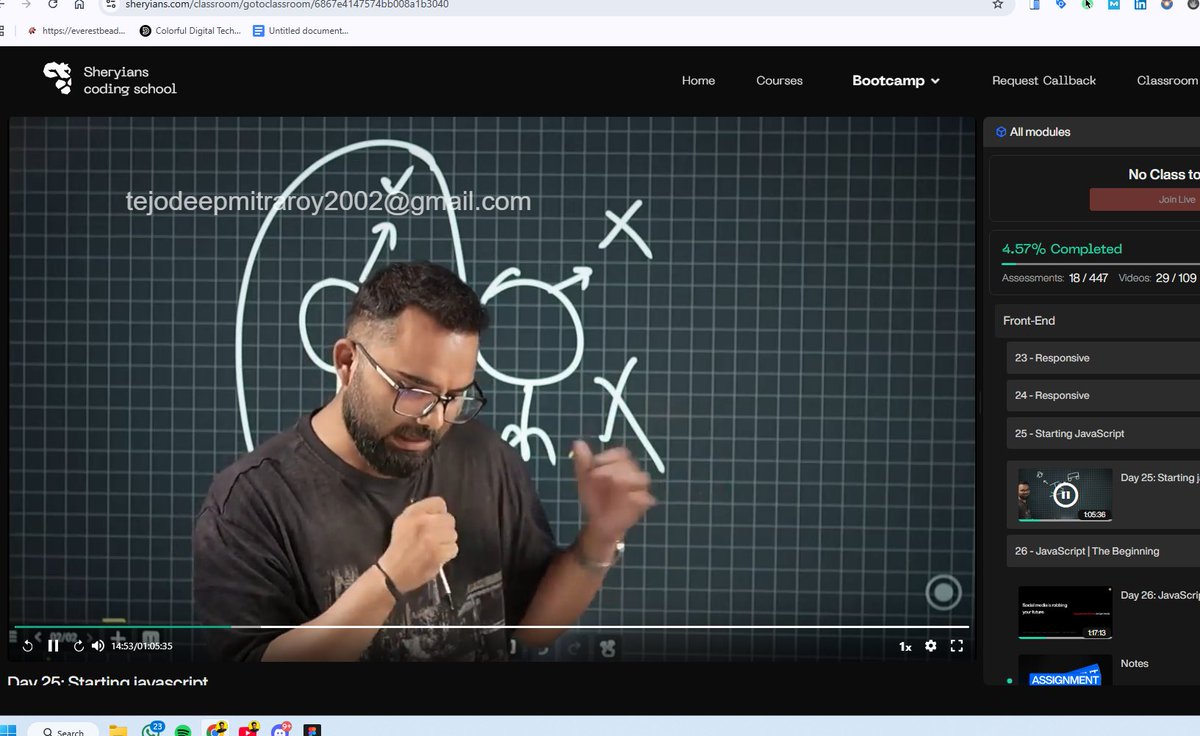Viewport: 1200px width, 736px height.
Task: Pause the lecture video
Action: click(x=53, y=646)
